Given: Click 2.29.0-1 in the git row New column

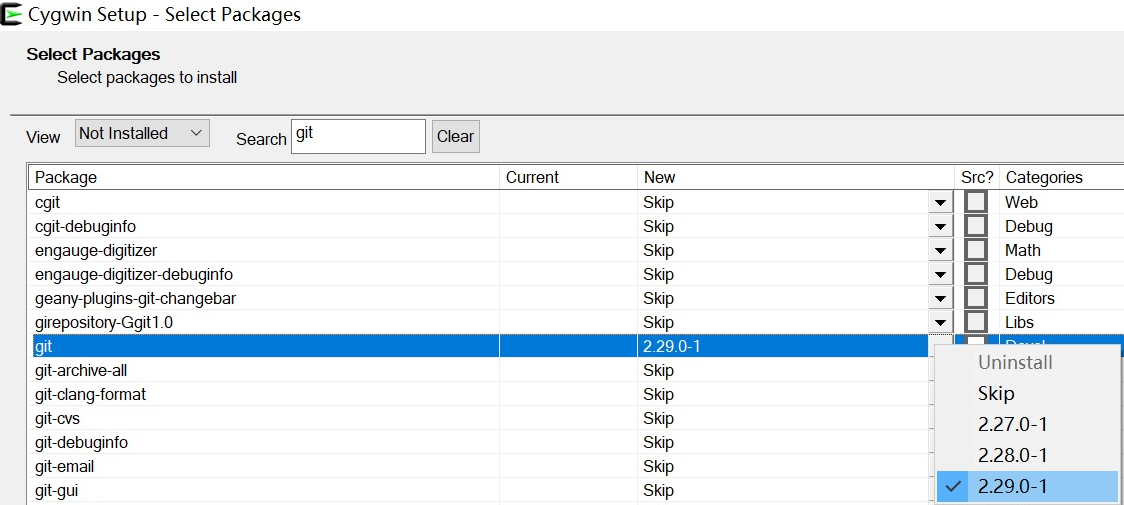Looking at the screenshot, I should 672,346.
